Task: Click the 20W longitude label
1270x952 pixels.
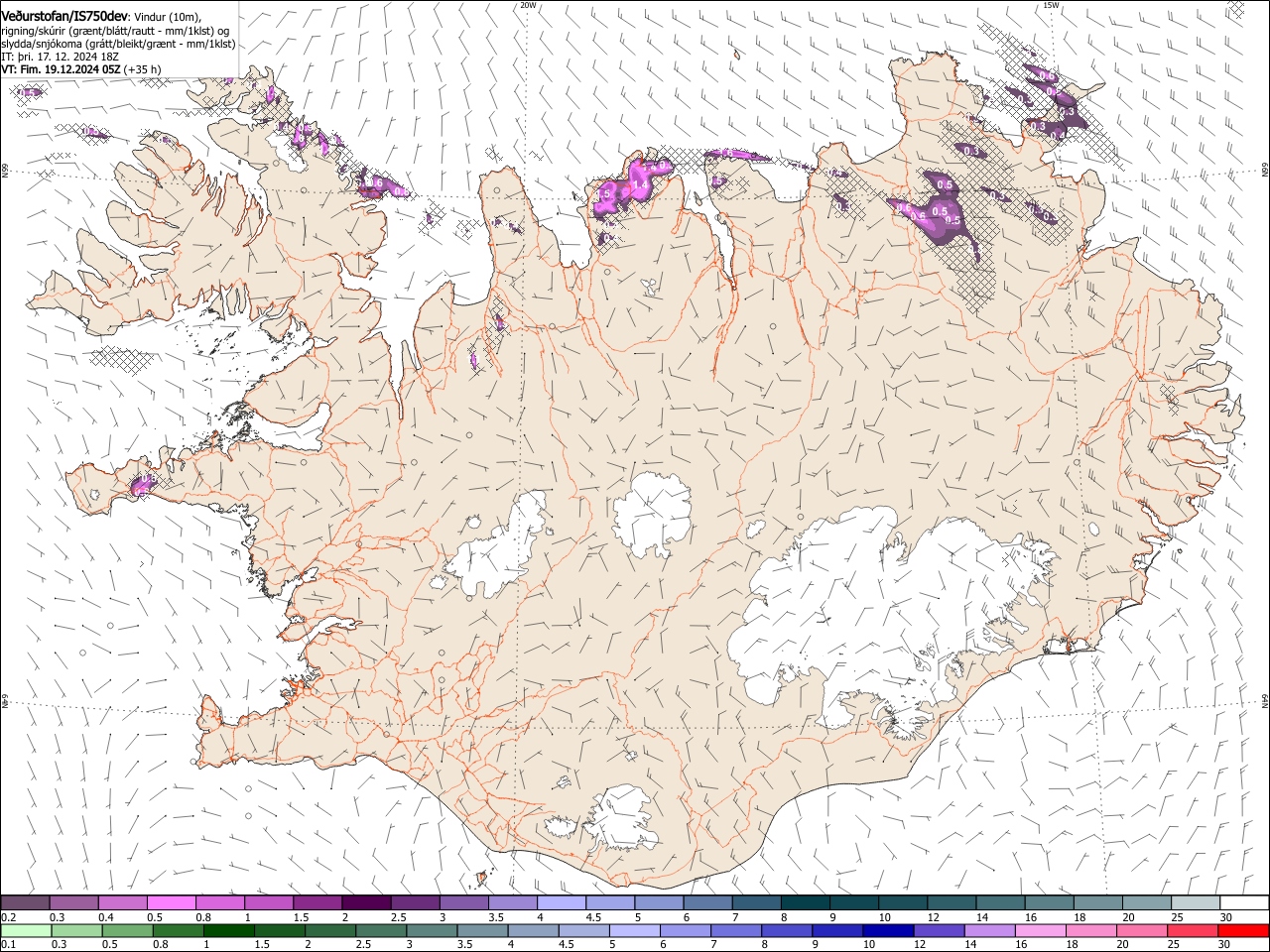Action: click(x=528, y=5)
